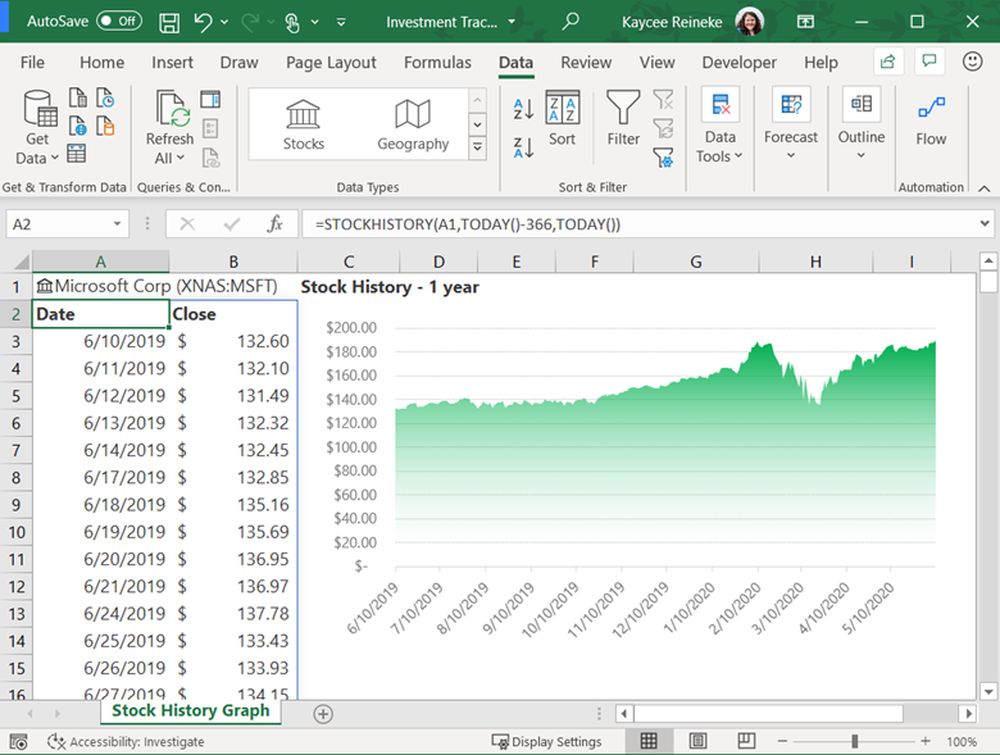This screenshot has height=755, width=1000.
Task: Collapse the ribbon with chevron
Action: [x=982, y=187]
